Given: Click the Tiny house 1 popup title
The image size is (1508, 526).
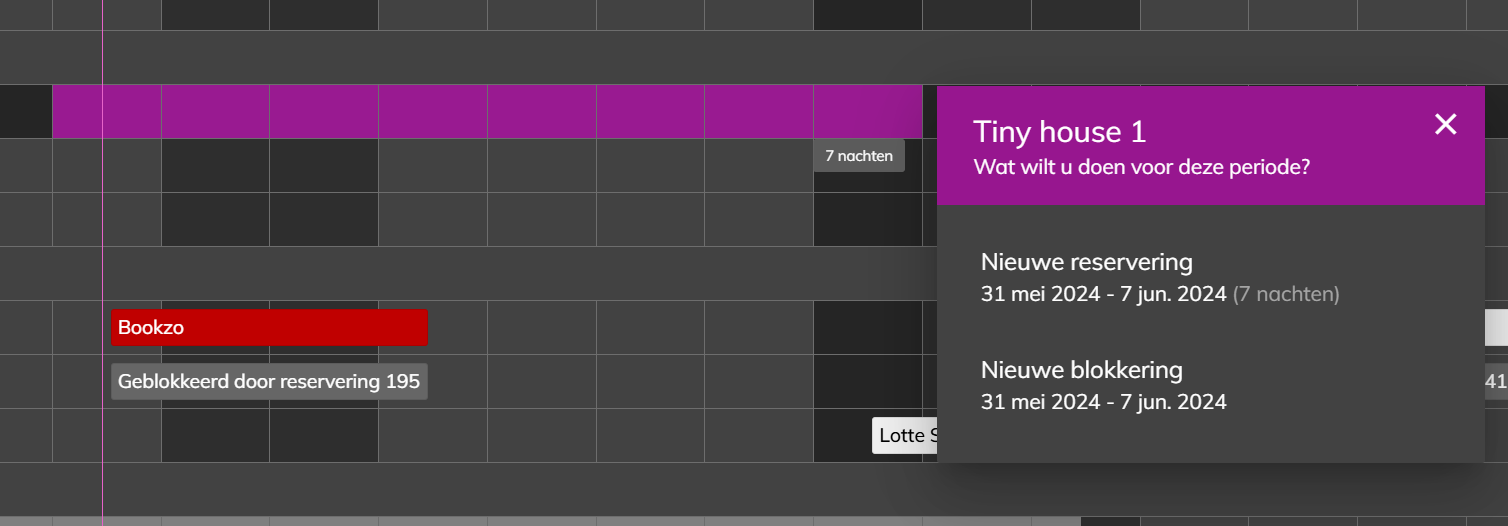Looking at the screenshot, I should point(1059,132).
